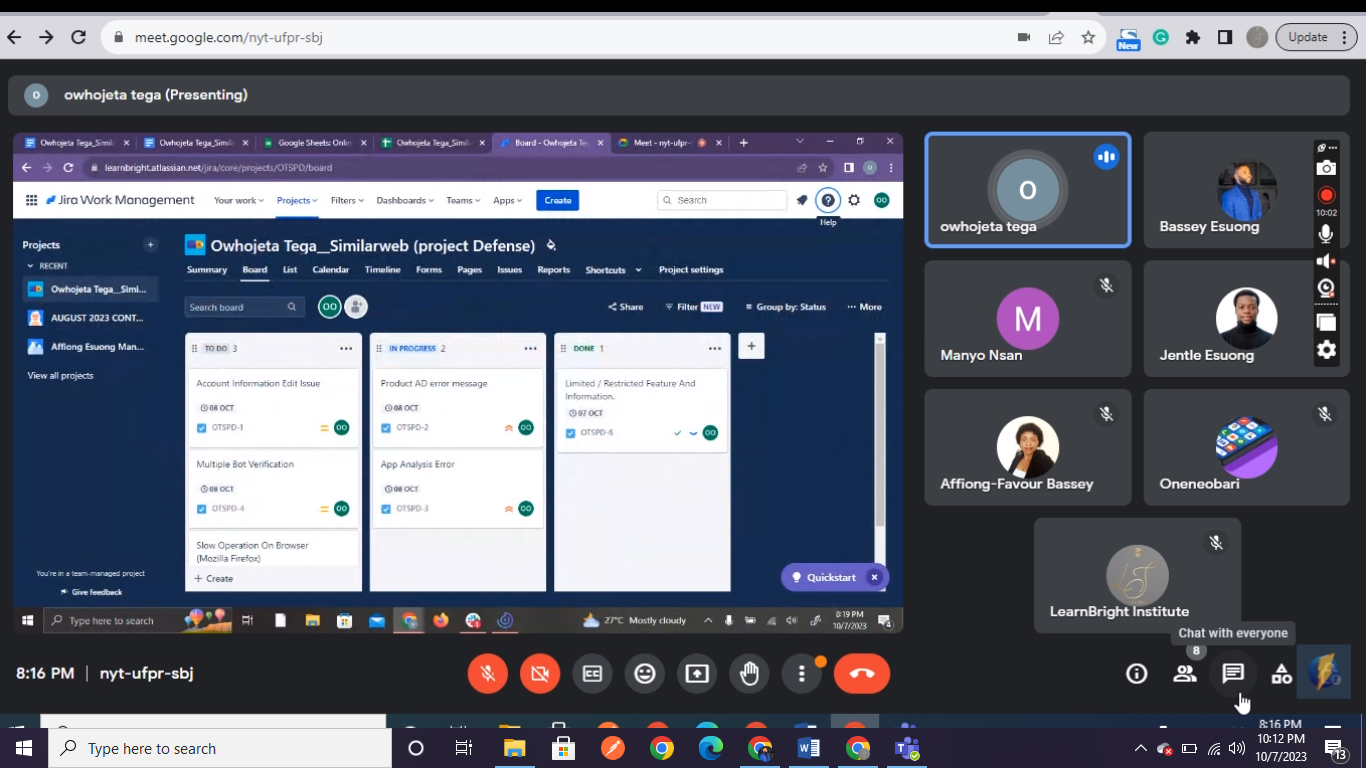The height and width of the screenshot is (768, 1366).
Task: Share this page from address bar icon
Action: point(1056,37)
